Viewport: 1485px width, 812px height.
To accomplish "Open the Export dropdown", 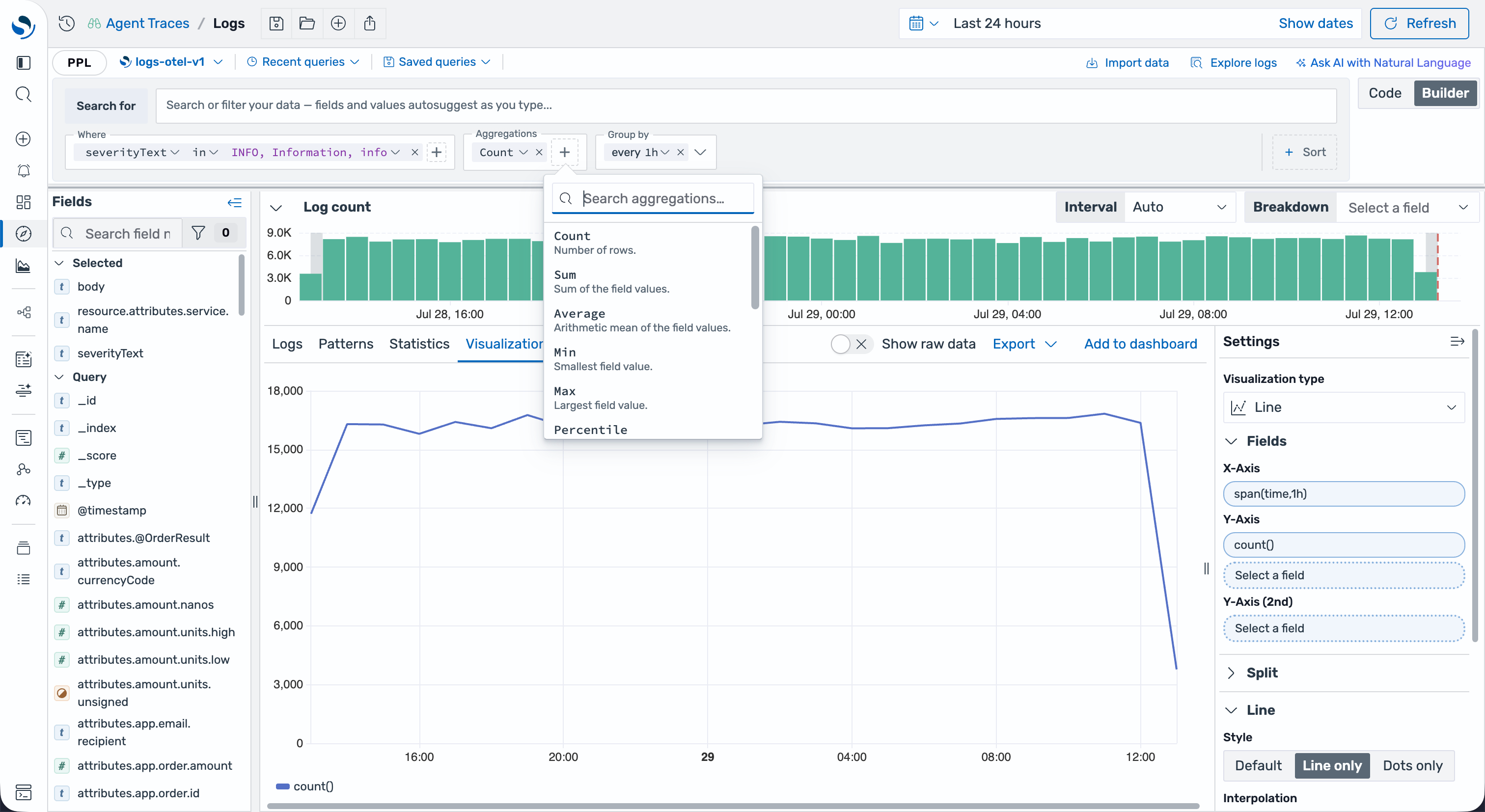I will pos(1024,344).
